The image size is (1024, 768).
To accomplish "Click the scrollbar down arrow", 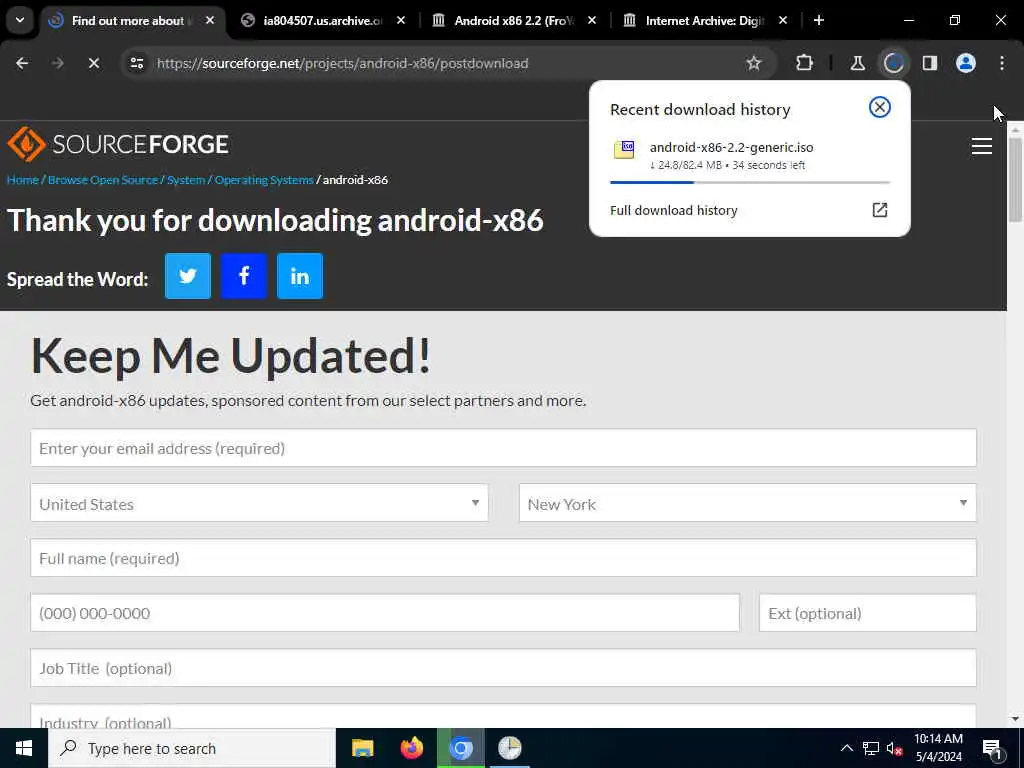I will click(1015, 719).
